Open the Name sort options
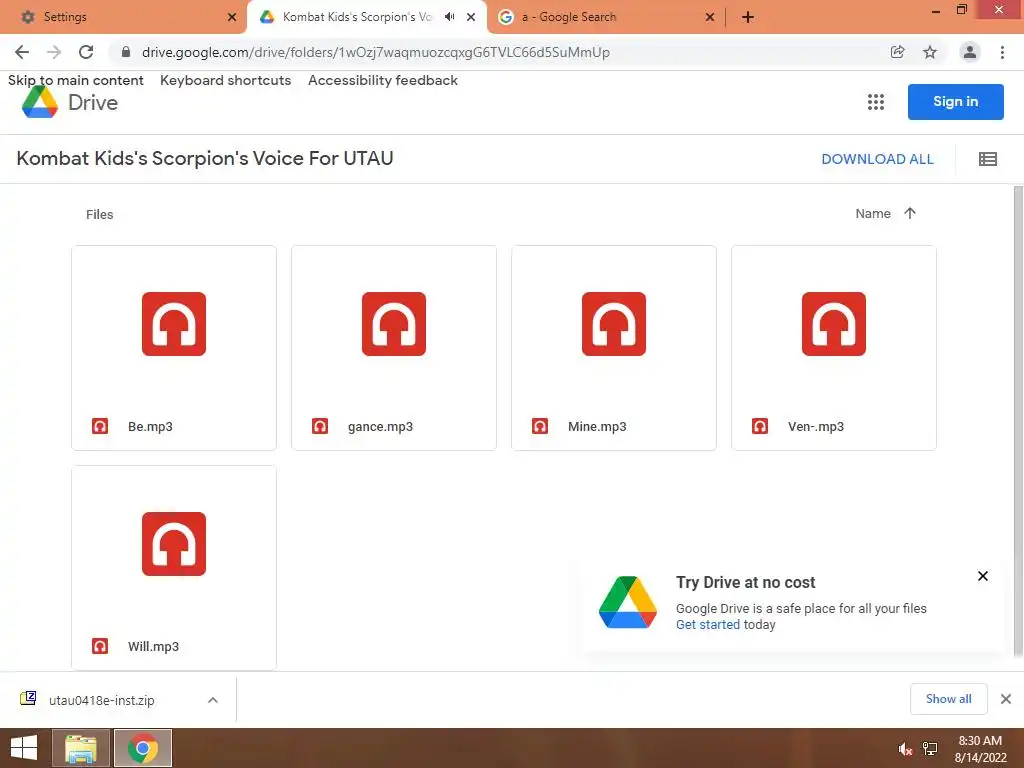1024x768 pixels. (x=873, y=214)
